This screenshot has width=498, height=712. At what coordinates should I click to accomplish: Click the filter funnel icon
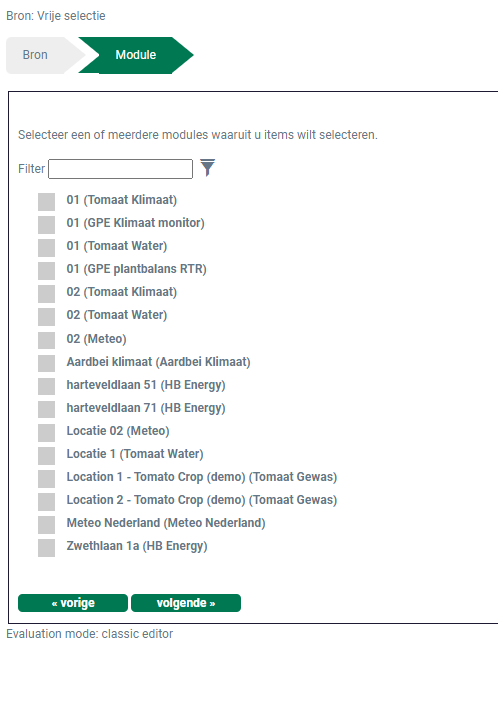pos(207,168)
